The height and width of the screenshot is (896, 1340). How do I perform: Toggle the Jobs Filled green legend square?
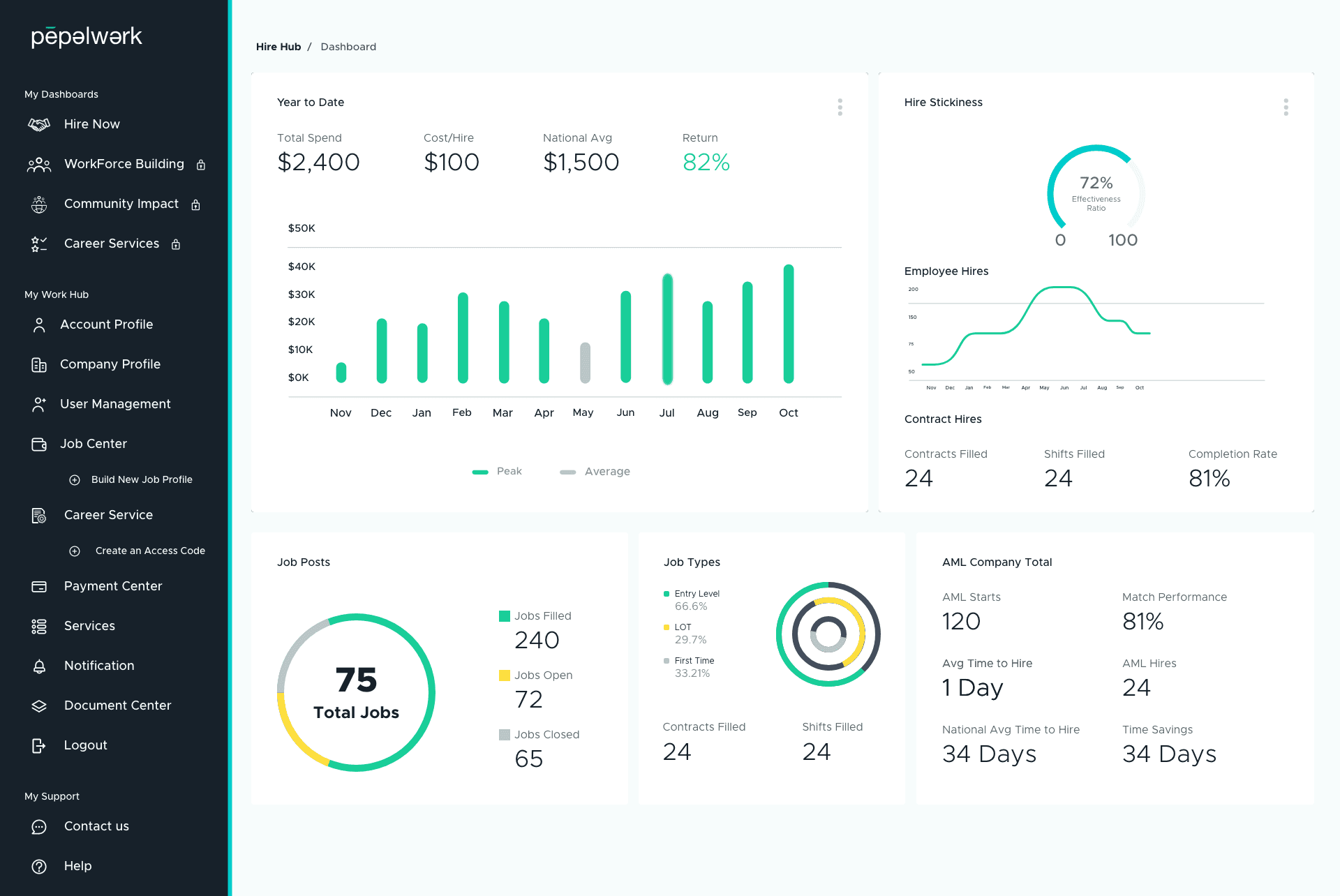click(x=505, y=616)
